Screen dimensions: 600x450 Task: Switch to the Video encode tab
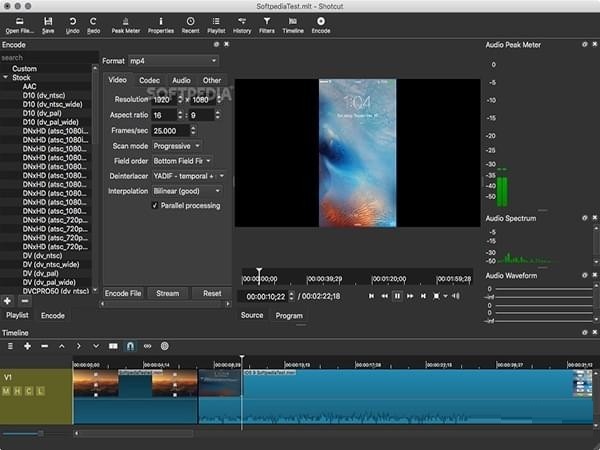pyautogui.click(x=117, y=80)
